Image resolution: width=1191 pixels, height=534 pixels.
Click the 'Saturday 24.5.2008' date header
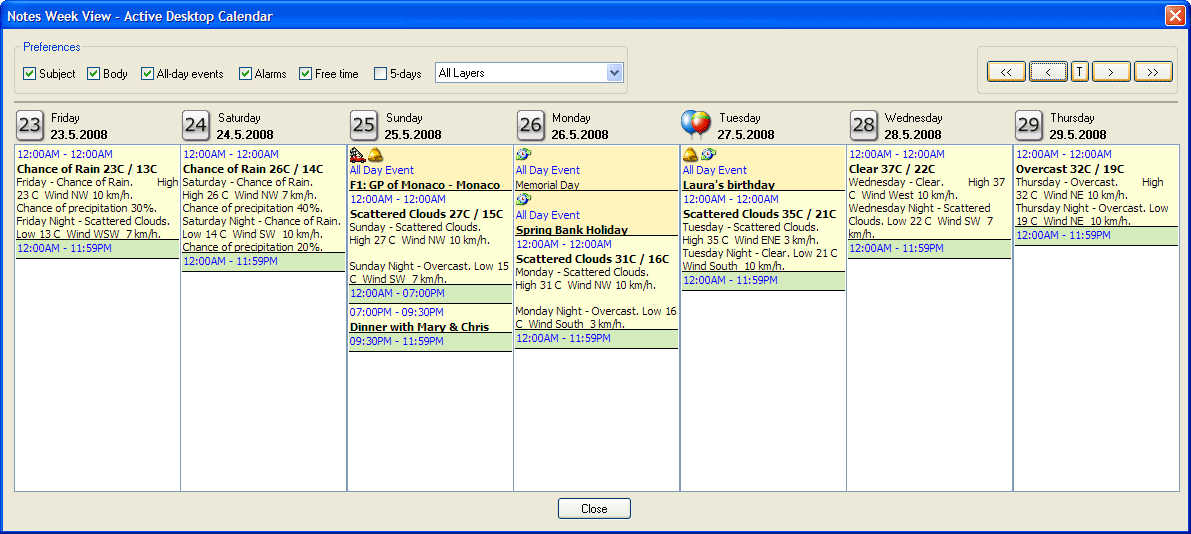click(245, 126)
